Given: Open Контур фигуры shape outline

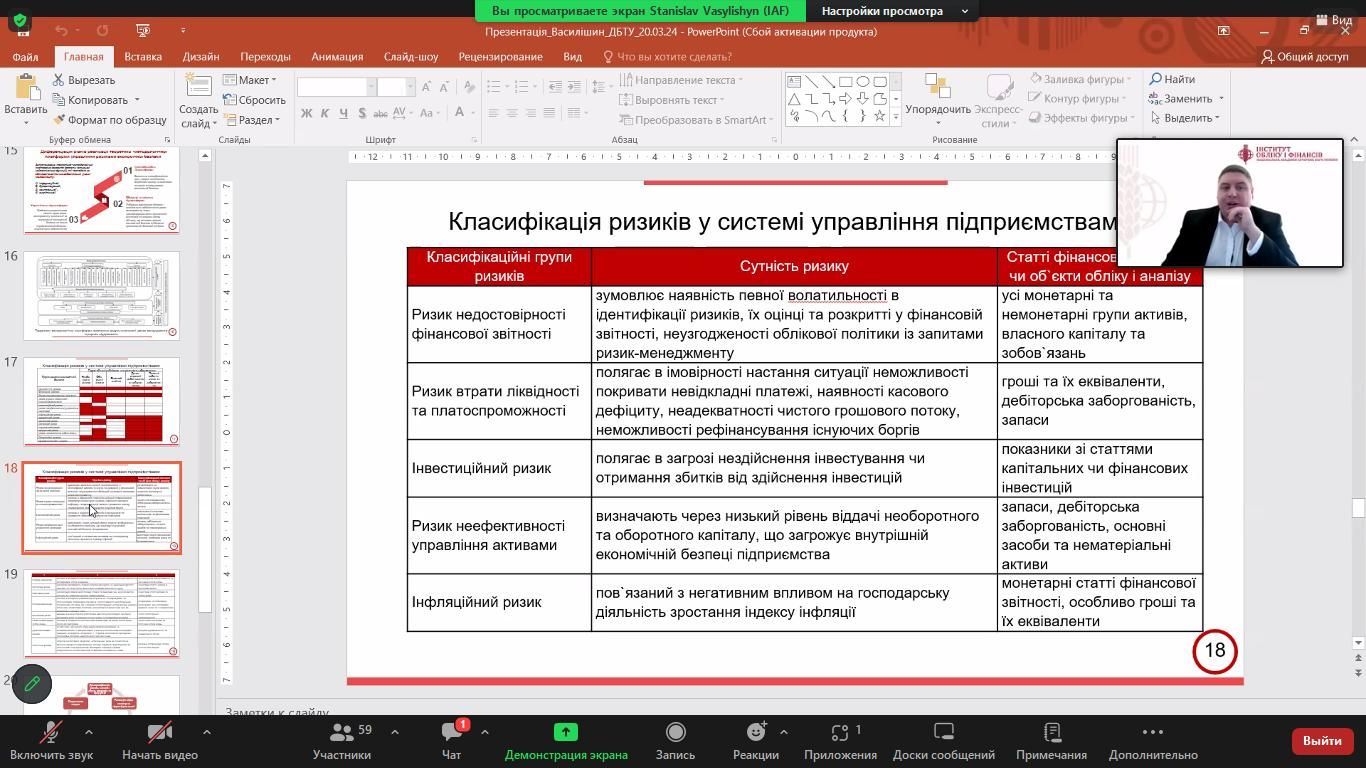Looking at the screenshot, I should pos(1078,99).
